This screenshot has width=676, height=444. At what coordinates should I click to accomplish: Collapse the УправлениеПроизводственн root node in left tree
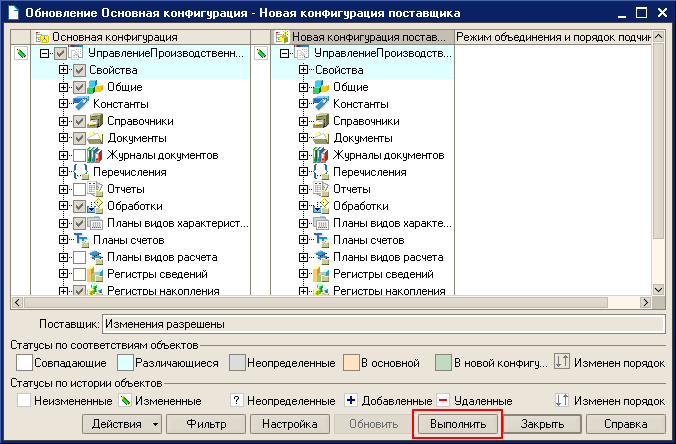[x=44, y=53]
